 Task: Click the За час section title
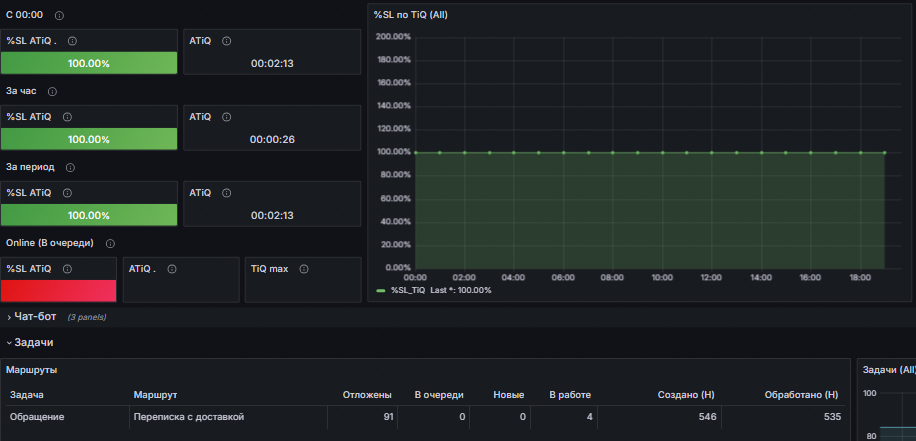tap(21, 91)
